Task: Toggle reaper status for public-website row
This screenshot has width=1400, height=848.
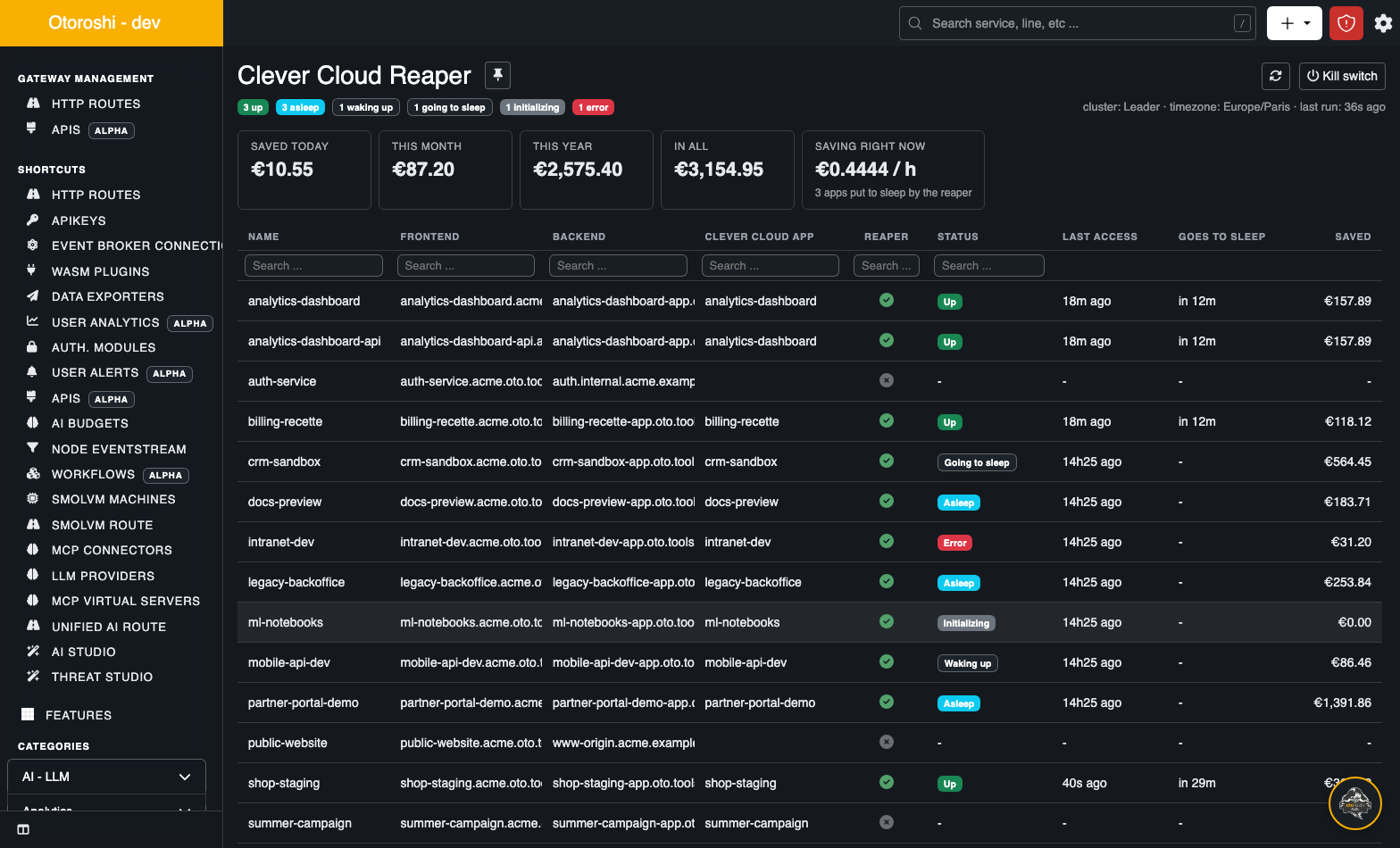Action: pos(887,742)
